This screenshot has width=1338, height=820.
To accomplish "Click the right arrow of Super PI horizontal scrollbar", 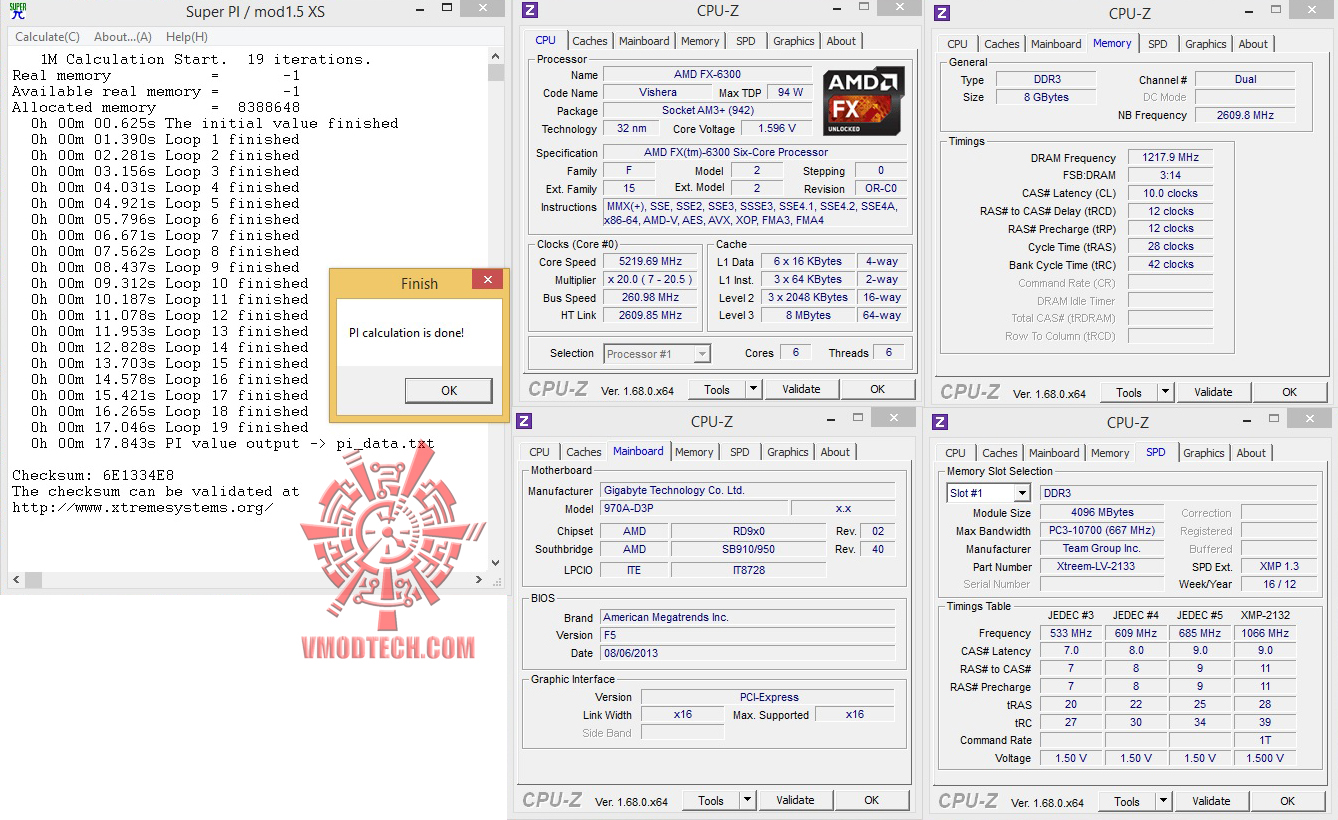I will coord(480,579).
